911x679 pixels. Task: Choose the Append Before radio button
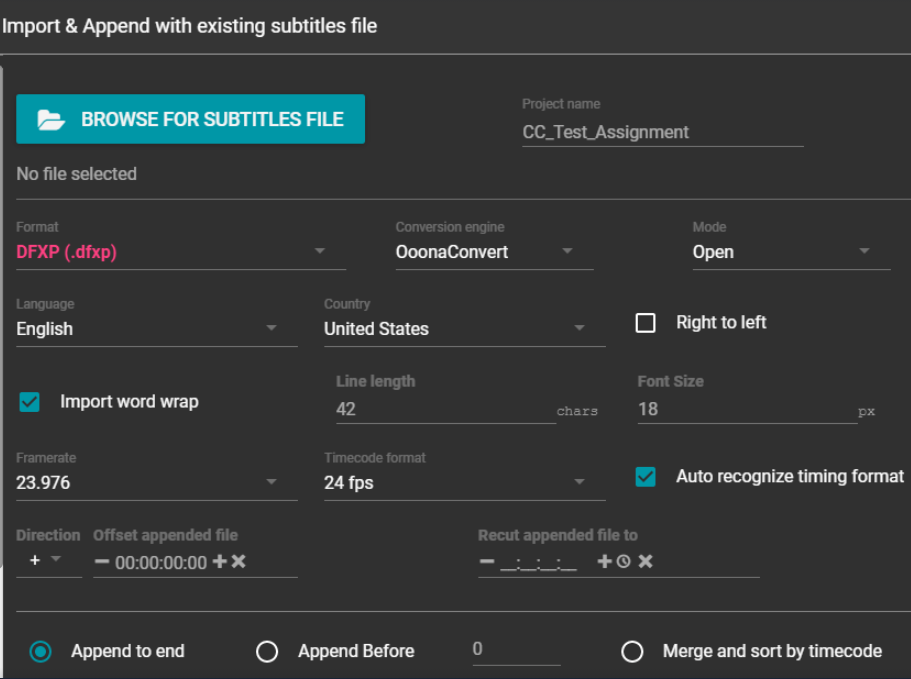(267, 652)
